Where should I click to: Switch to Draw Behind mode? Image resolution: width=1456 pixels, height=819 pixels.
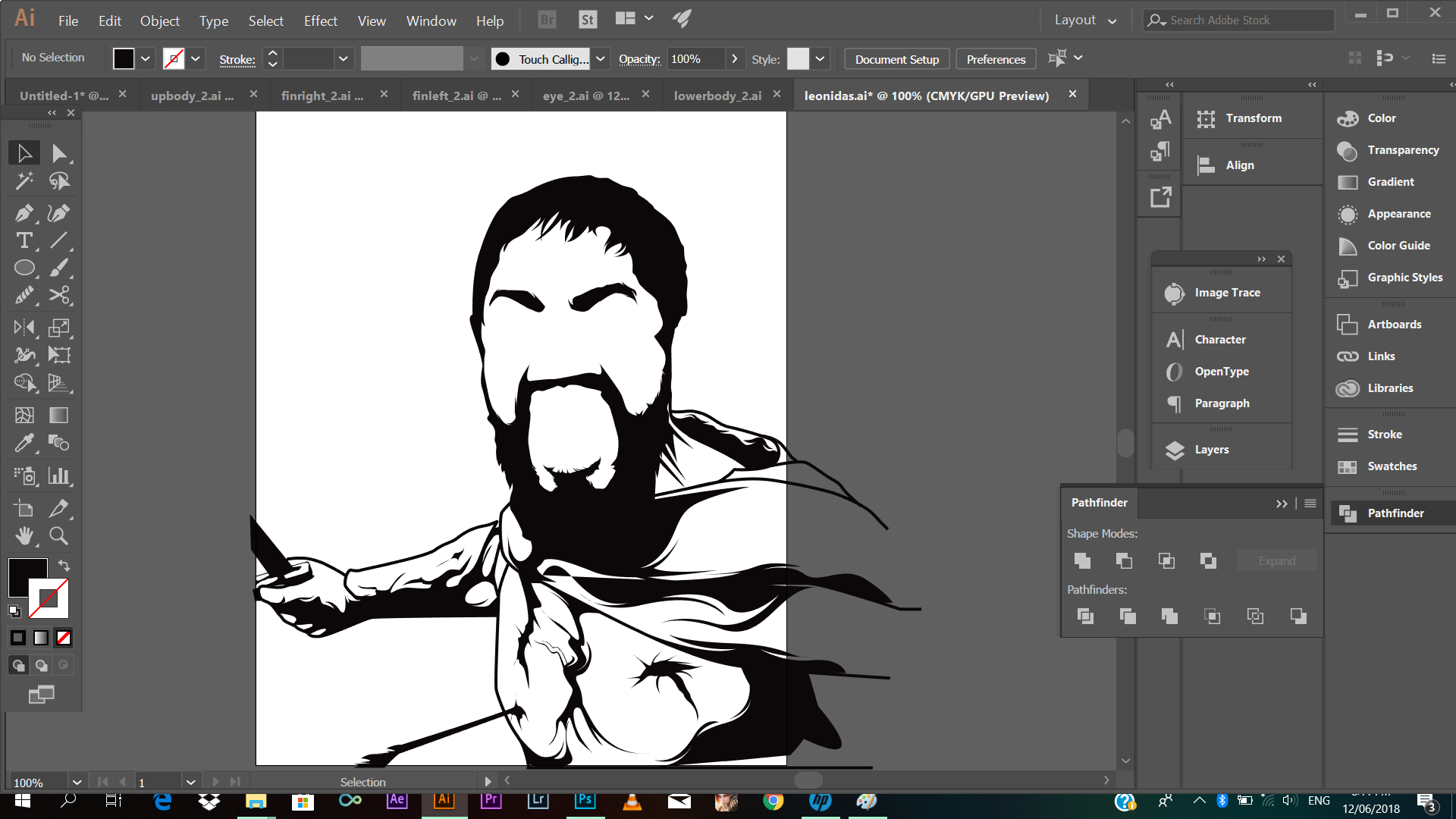pos(42,666)
